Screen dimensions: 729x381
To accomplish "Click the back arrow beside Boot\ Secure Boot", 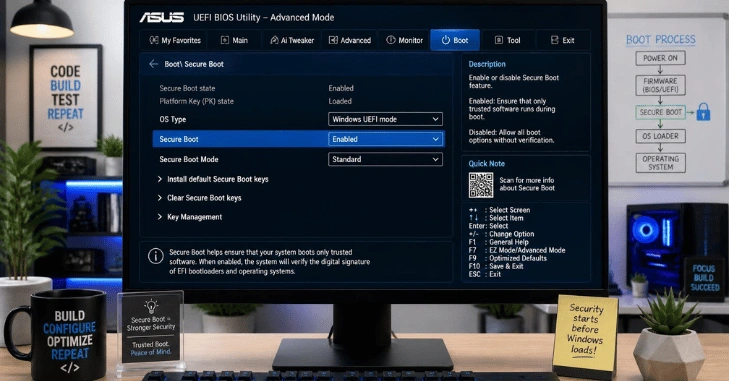I will coord(154,64).
